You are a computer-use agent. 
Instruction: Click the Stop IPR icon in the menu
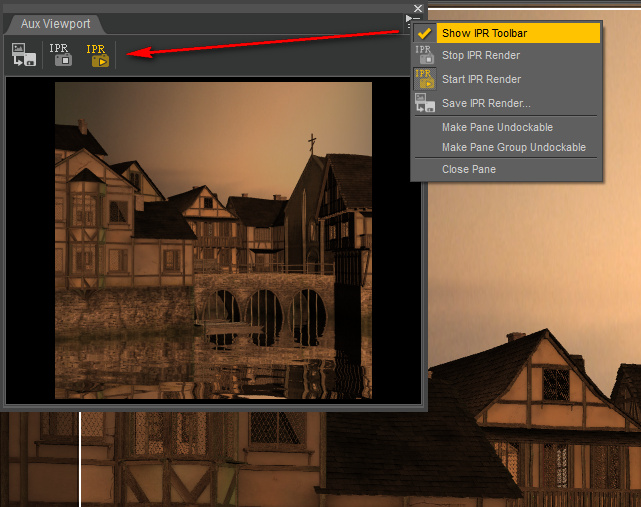pyautogui.click(x=425, y=55)
